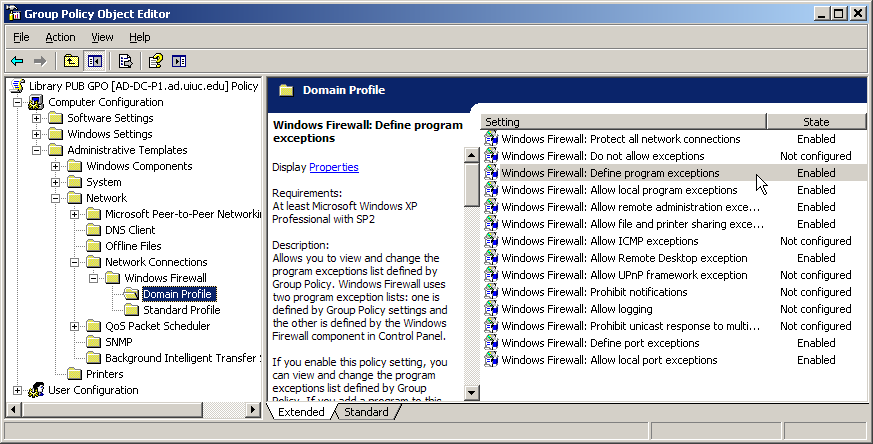The height and width of the screenshot is (444, 873).
Task: Select the Library PUB GPO policy root icon
Action: (18, 86)
